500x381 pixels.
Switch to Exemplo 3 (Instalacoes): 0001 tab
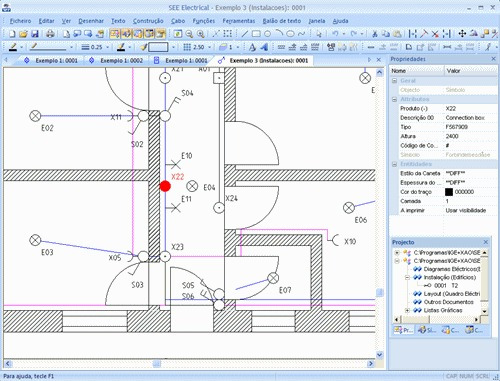tap(263, 61)
